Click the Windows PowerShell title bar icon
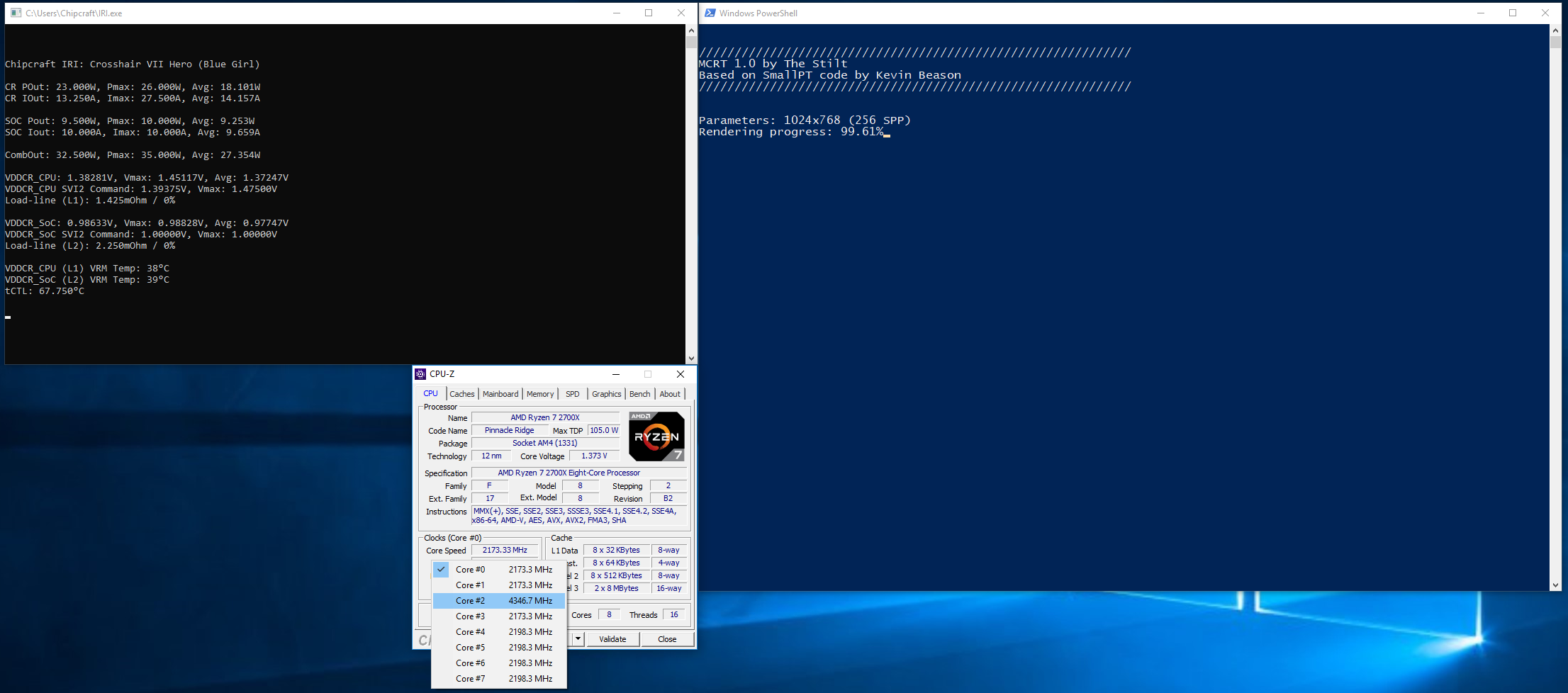The width and height of the screenshot is (1568, 693). coord(710,13)
